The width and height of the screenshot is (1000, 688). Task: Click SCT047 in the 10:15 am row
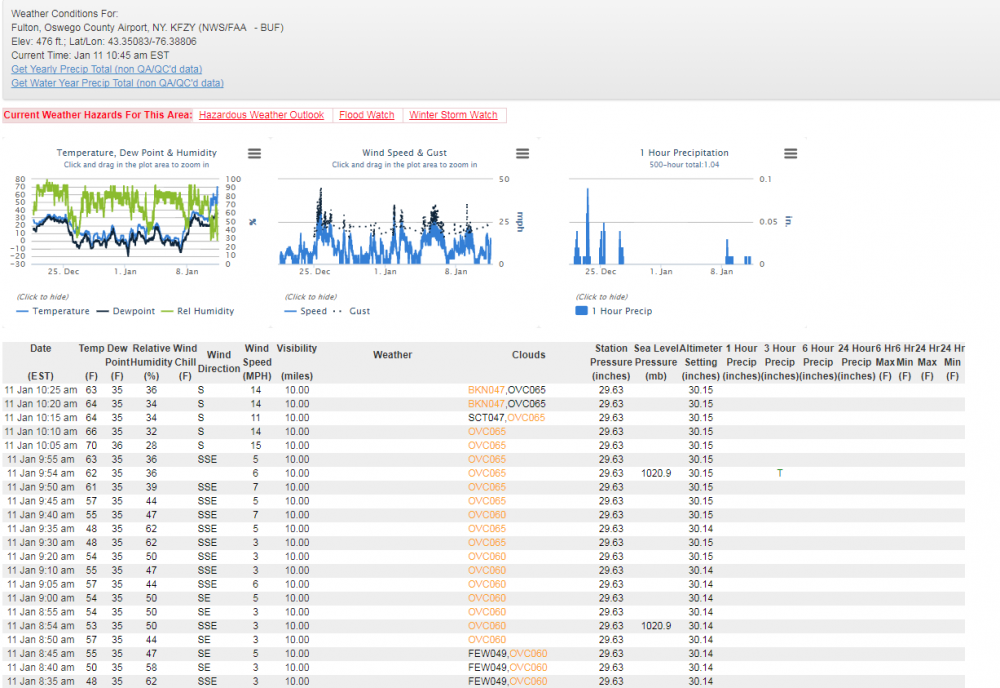pyautogui.click(x=486, y=418)
